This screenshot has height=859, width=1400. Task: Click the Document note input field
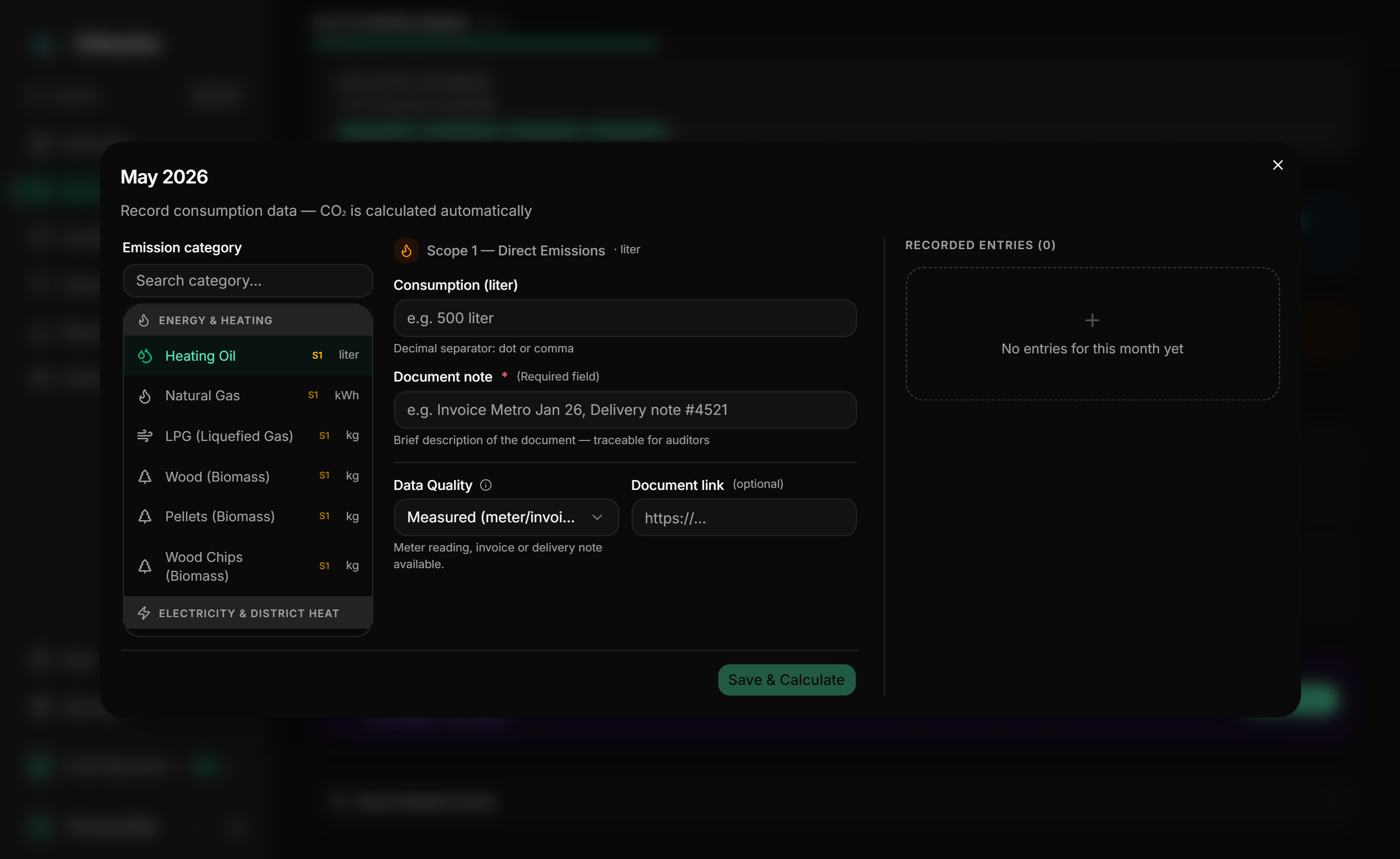(625, 410)
